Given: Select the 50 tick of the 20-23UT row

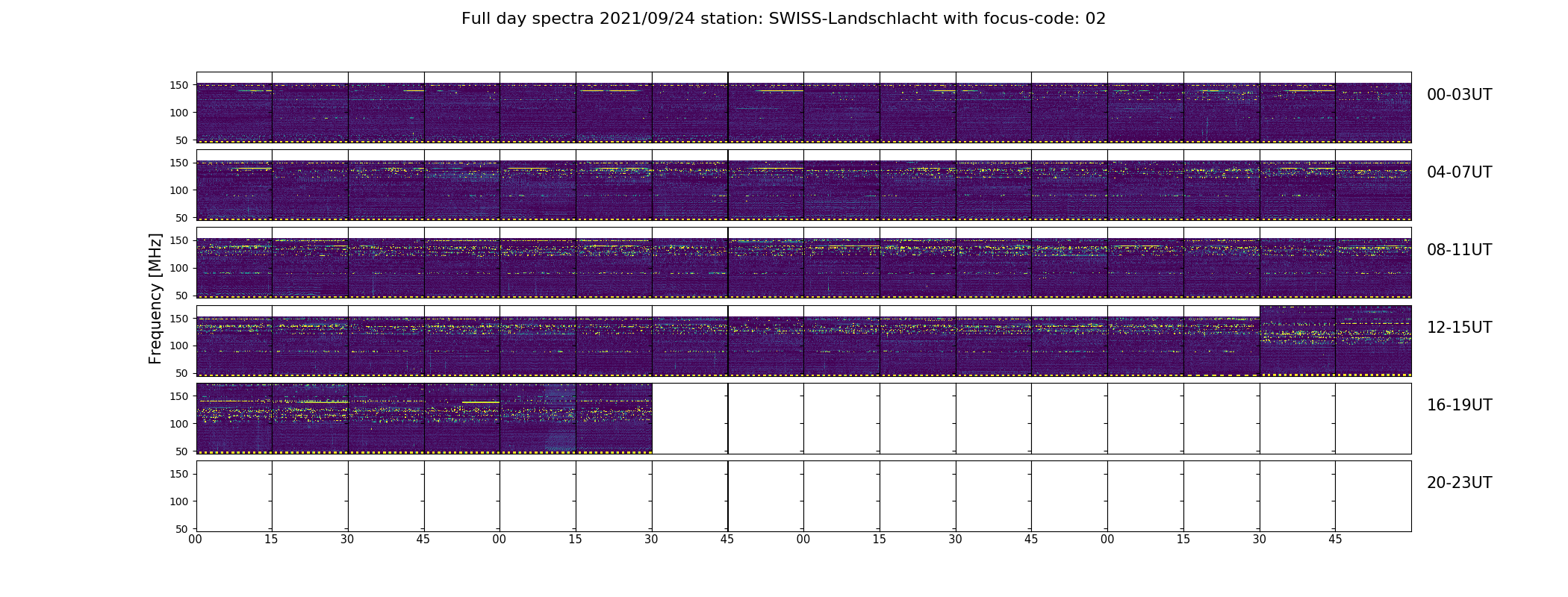Looking at the screenshot, I should click(x=183, y=529).
